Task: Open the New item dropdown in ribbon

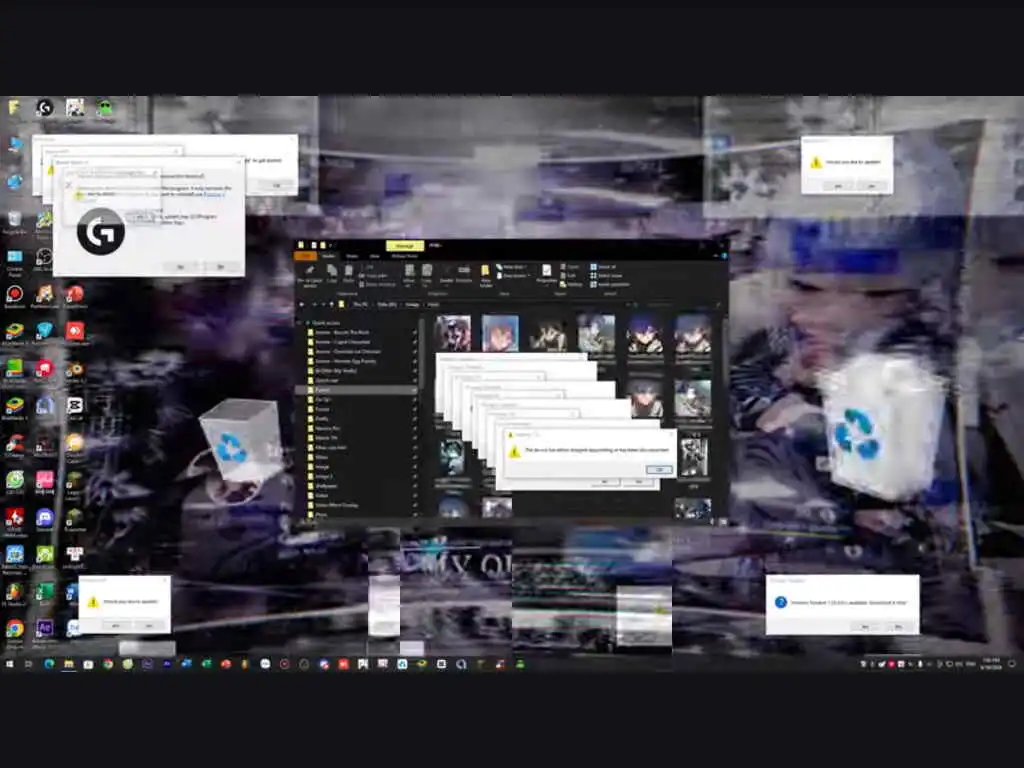Action: click(511, 267)
